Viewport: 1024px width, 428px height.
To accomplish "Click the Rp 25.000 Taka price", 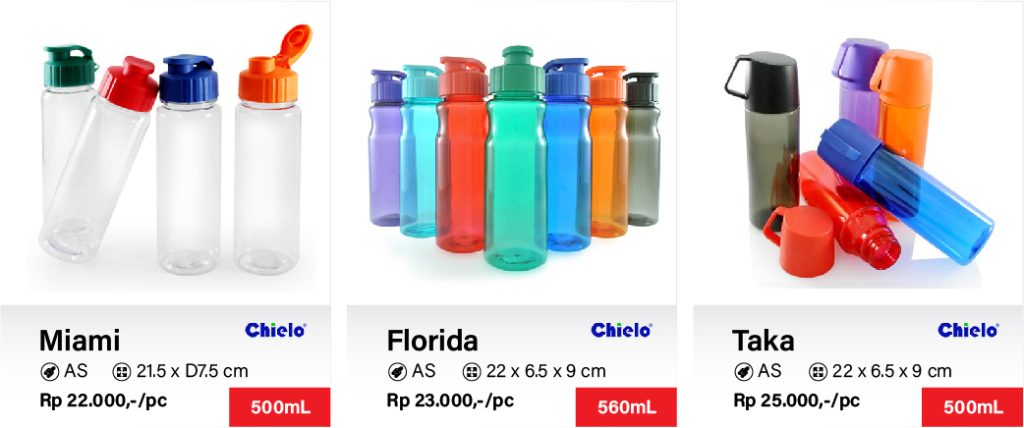I will 797,401.
